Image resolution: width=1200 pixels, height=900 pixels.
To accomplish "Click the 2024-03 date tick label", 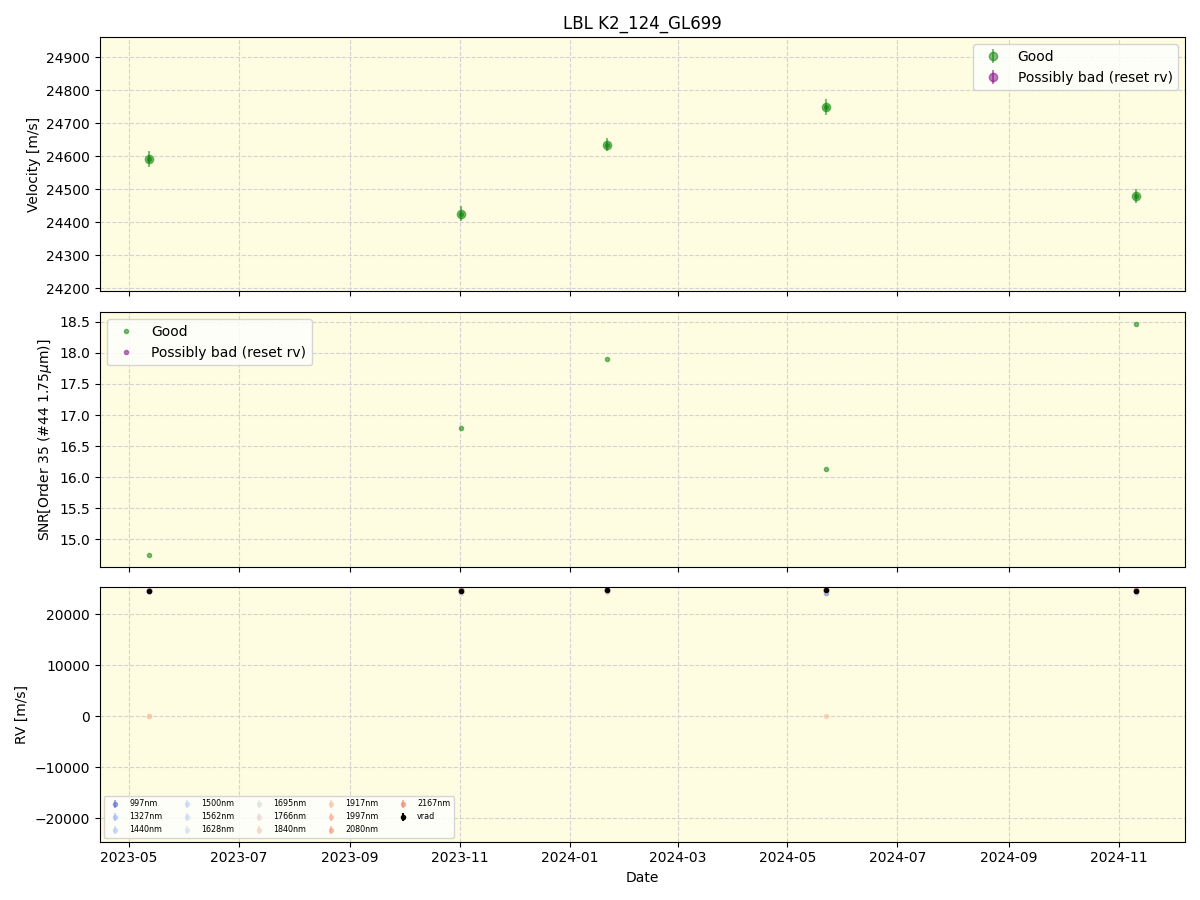I will 678,857.
